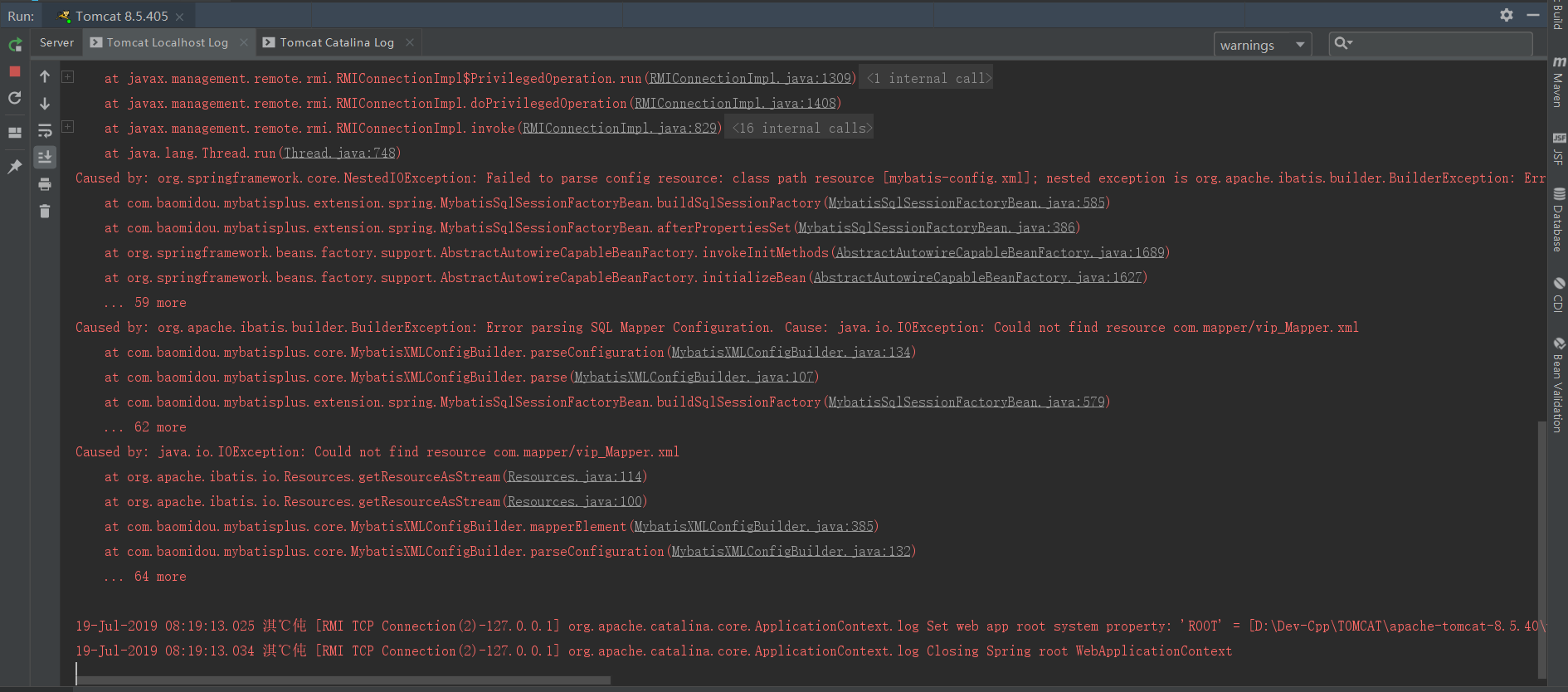Open link AbstractAutowireCapableBeanFactory.java:1627
Screen dimensions: 1568x692
tap(978, 277)
